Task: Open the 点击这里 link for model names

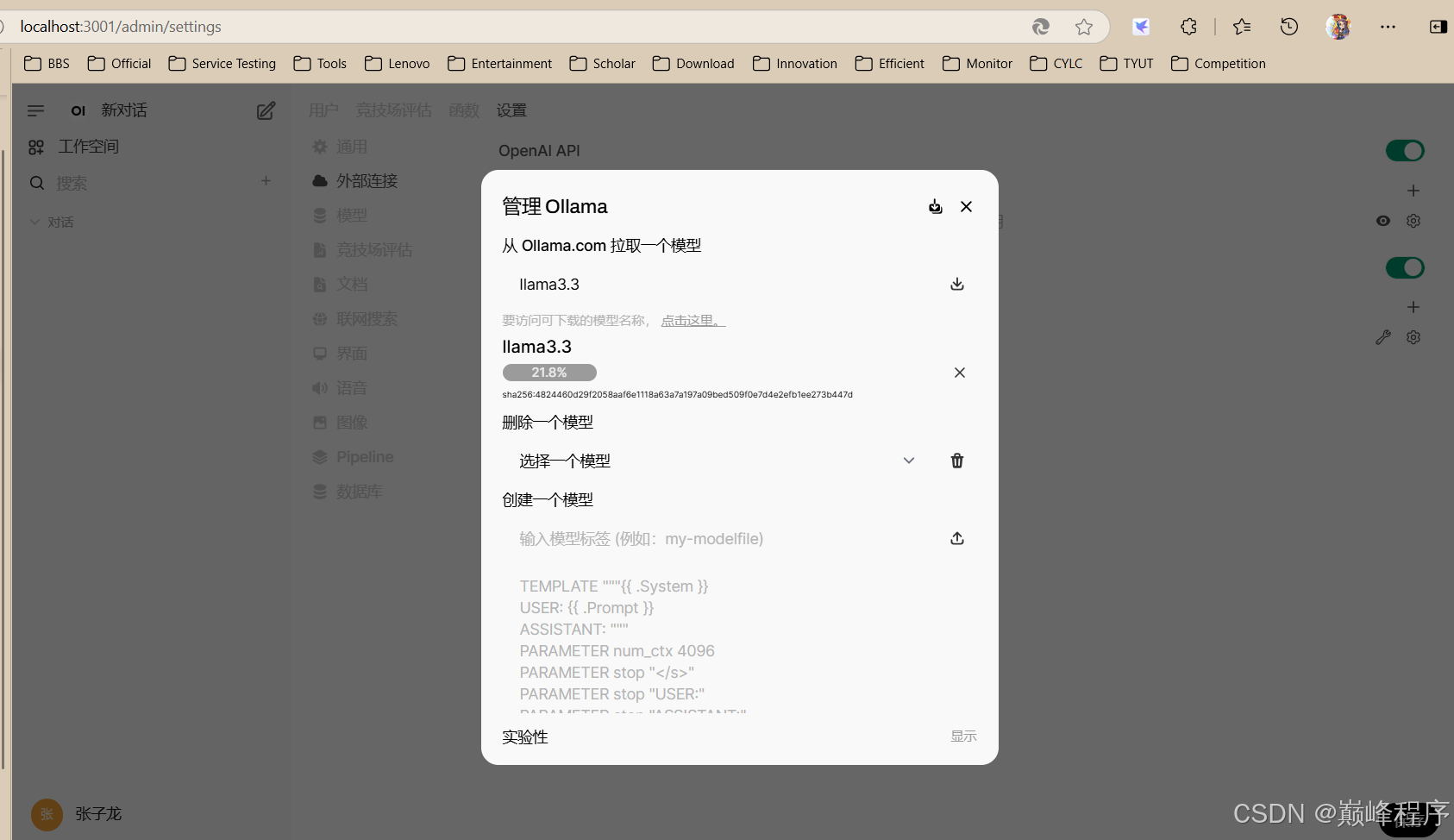Action: pos(693,320)
